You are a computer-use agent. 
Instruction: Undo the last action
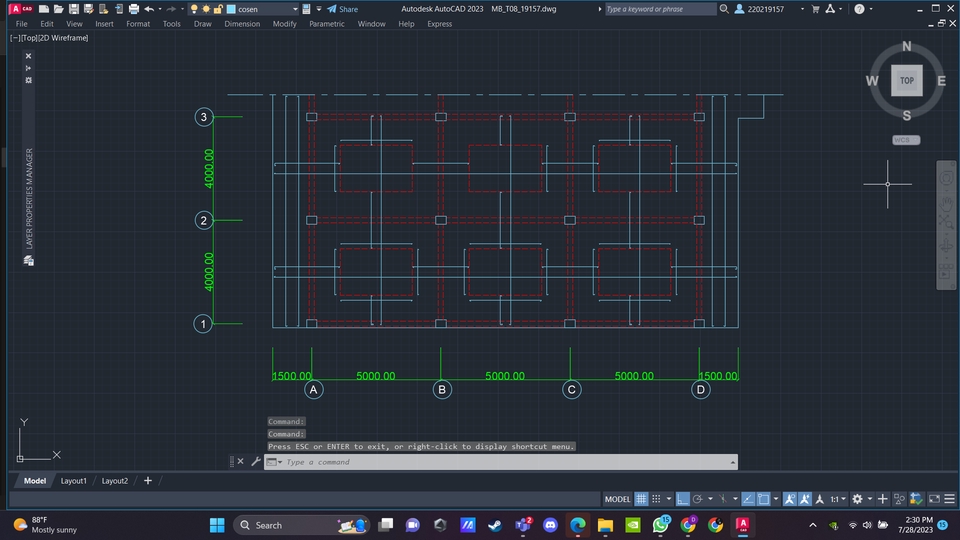[149, 9]
